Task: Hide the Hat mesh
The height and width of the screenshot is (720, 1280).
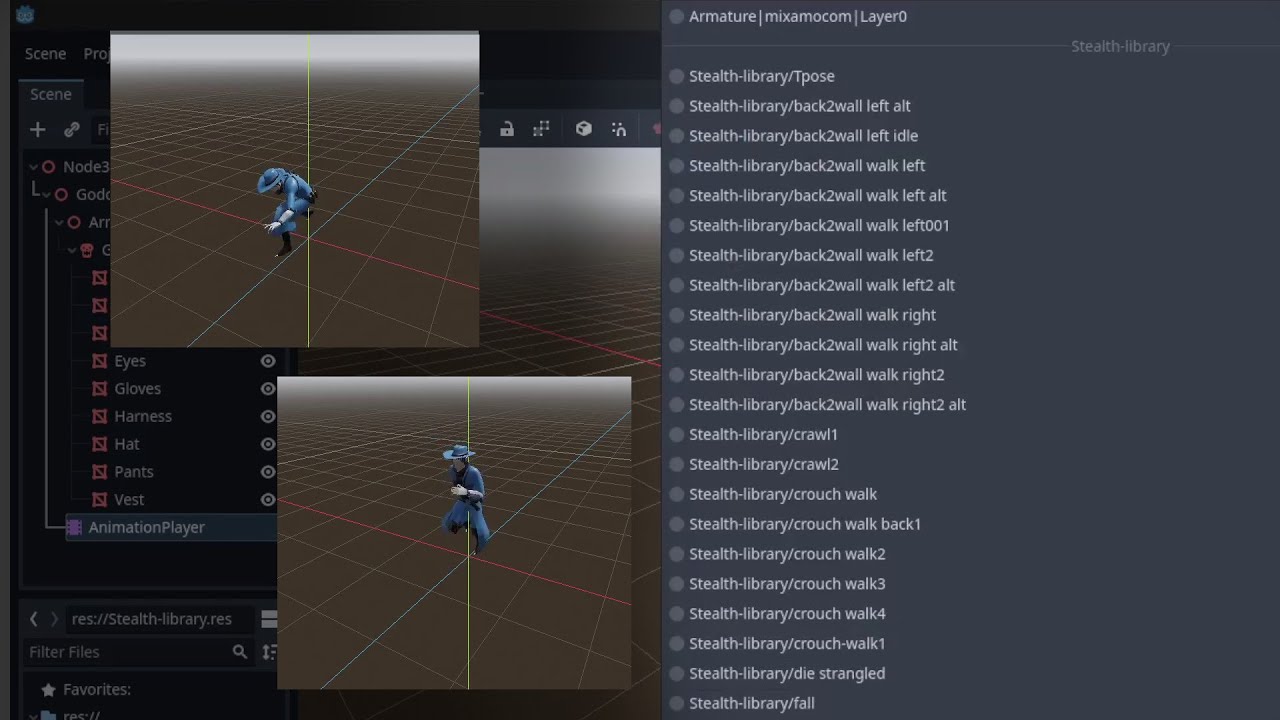Action: pyautogui.click(x=268, y=444)
